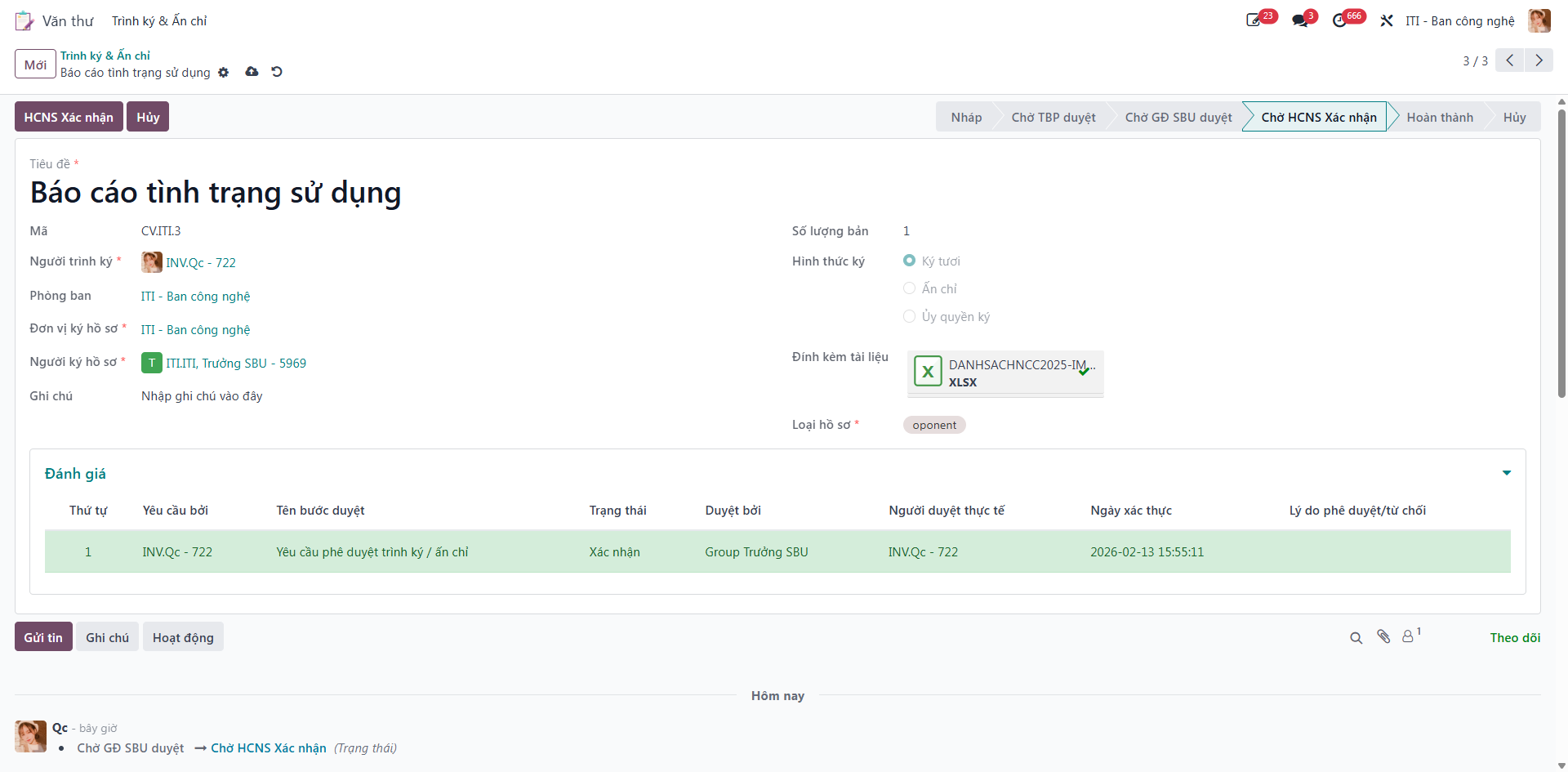Search messages with the magnifier icon in the chatter
The width and height of the screenshot is (1568, 772).
(1356, 638)
